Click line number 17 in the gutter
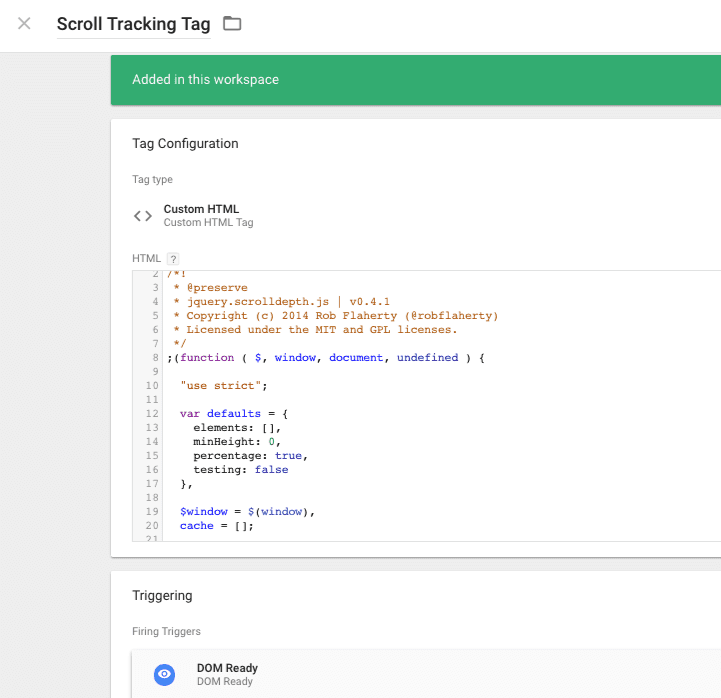 152,484
